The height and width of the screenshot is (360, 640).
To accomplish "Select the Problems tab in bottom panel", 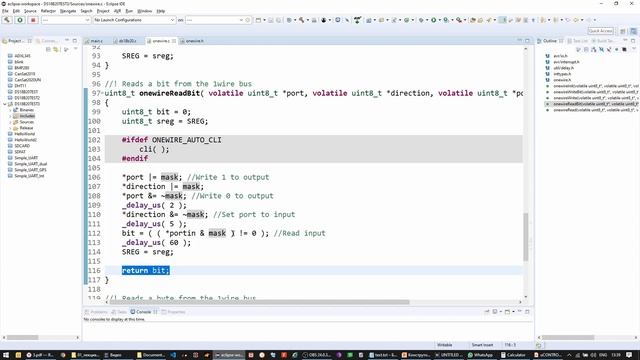I will (96, 312).
